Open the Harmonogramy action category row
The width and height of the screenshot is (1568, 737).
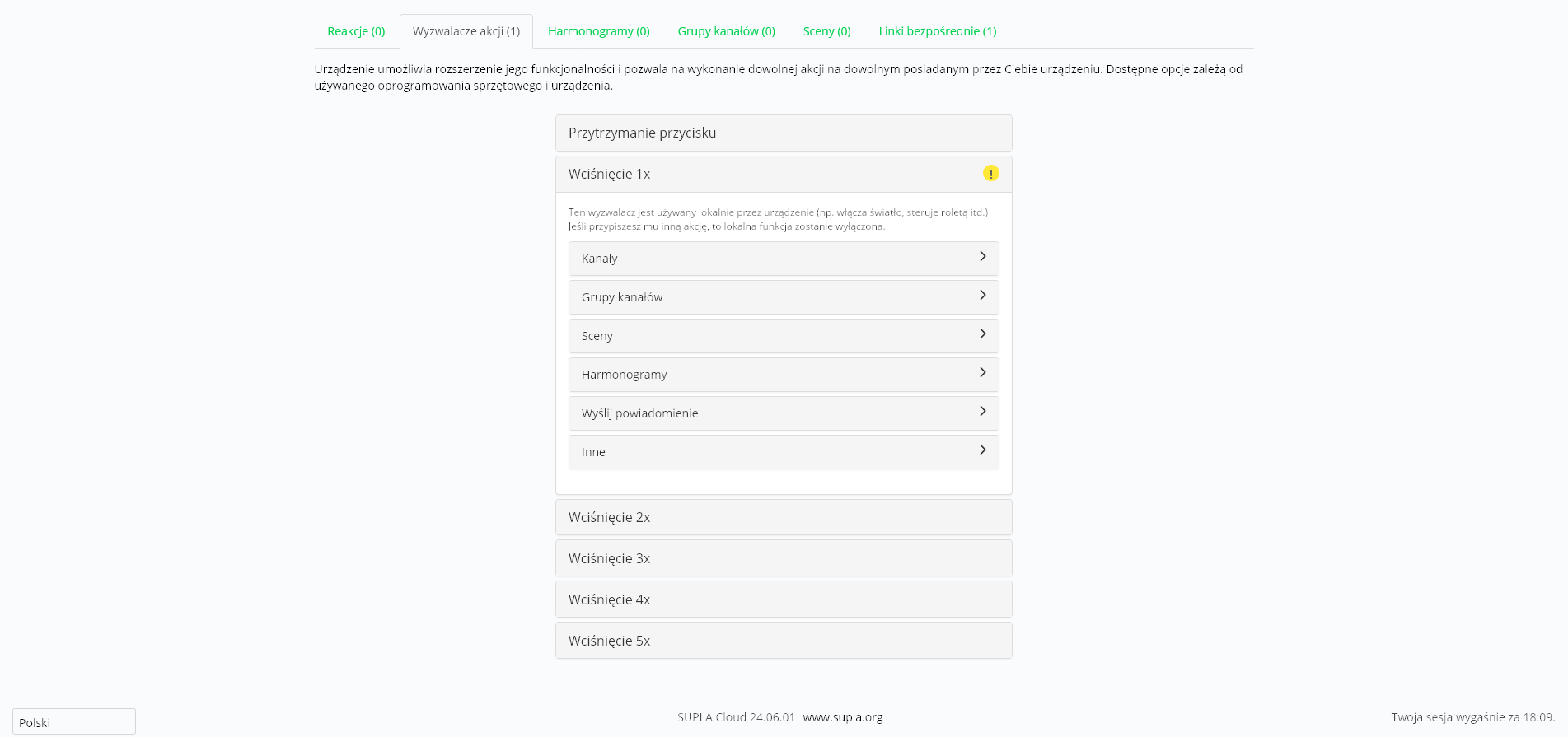click(784, 375)
